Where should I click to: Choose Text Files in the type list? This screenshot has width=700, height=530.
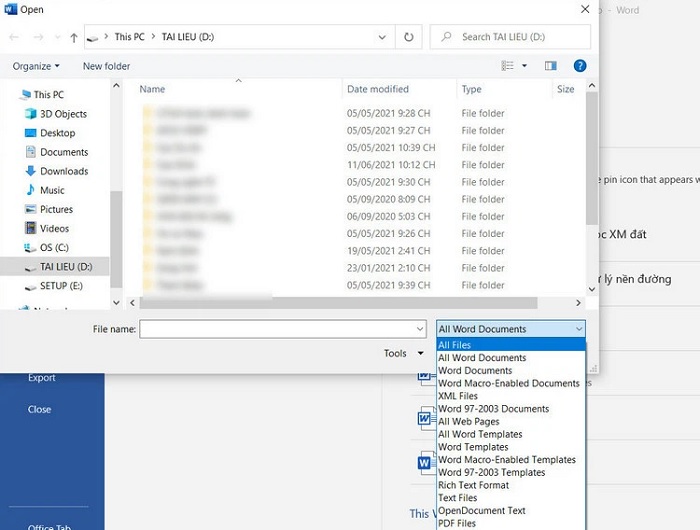click(511, 498)
